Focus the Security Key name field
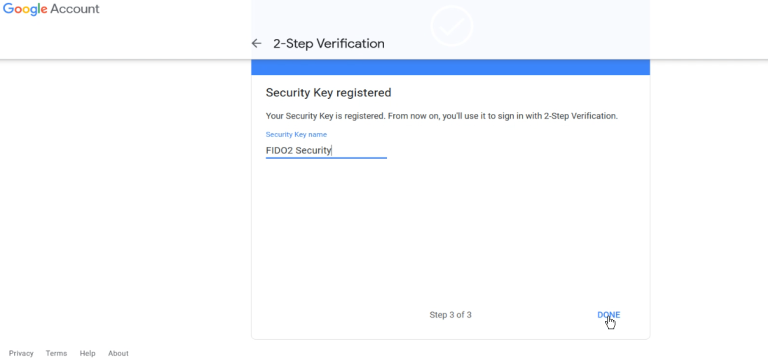The width and height of the screenshot is (768, 364). [x=326, y=150]
